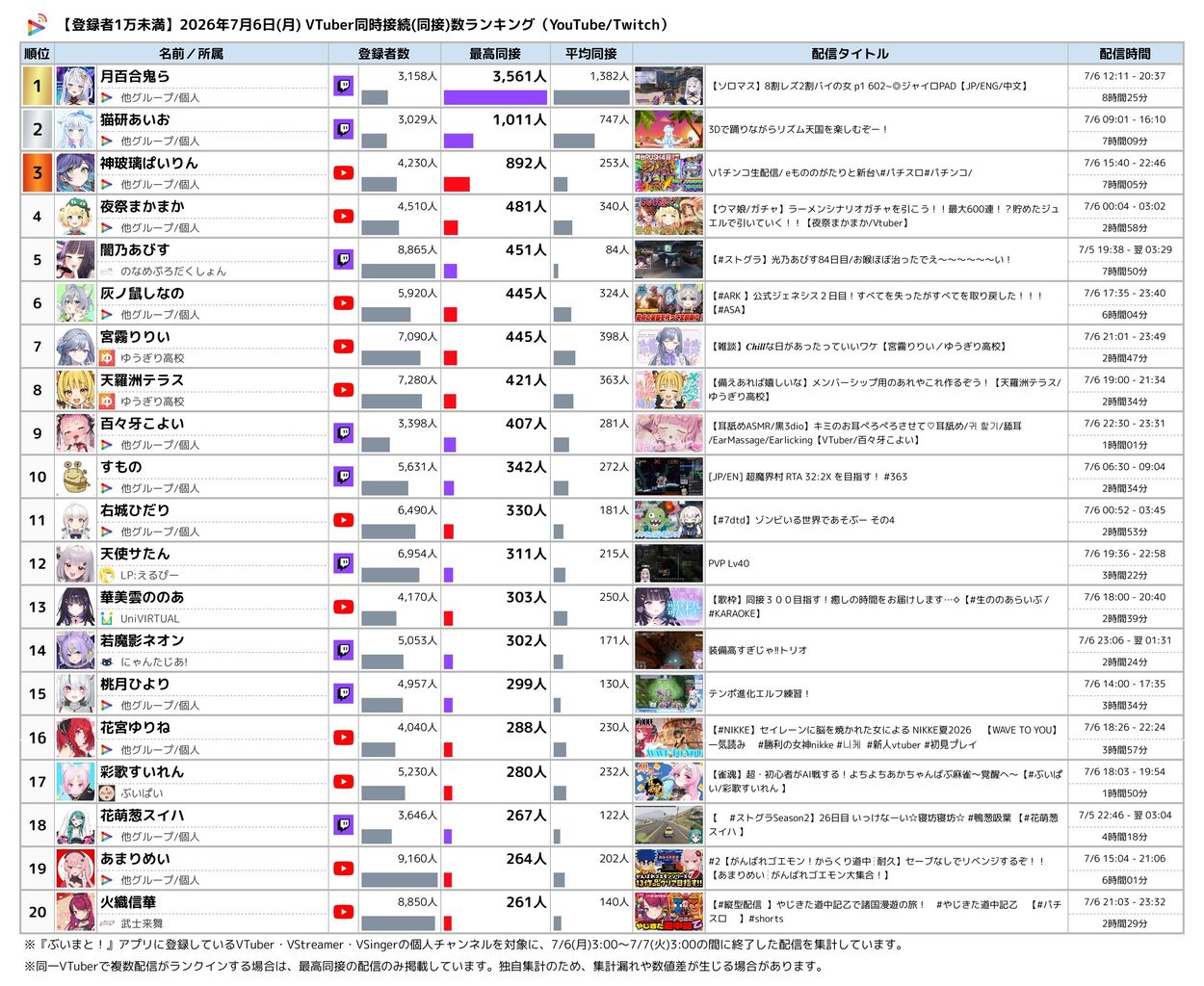Click the YouTube icon in 宮霧りりい row
The width and height of the screenshot is (1204, 986).
tap(343, 347)
